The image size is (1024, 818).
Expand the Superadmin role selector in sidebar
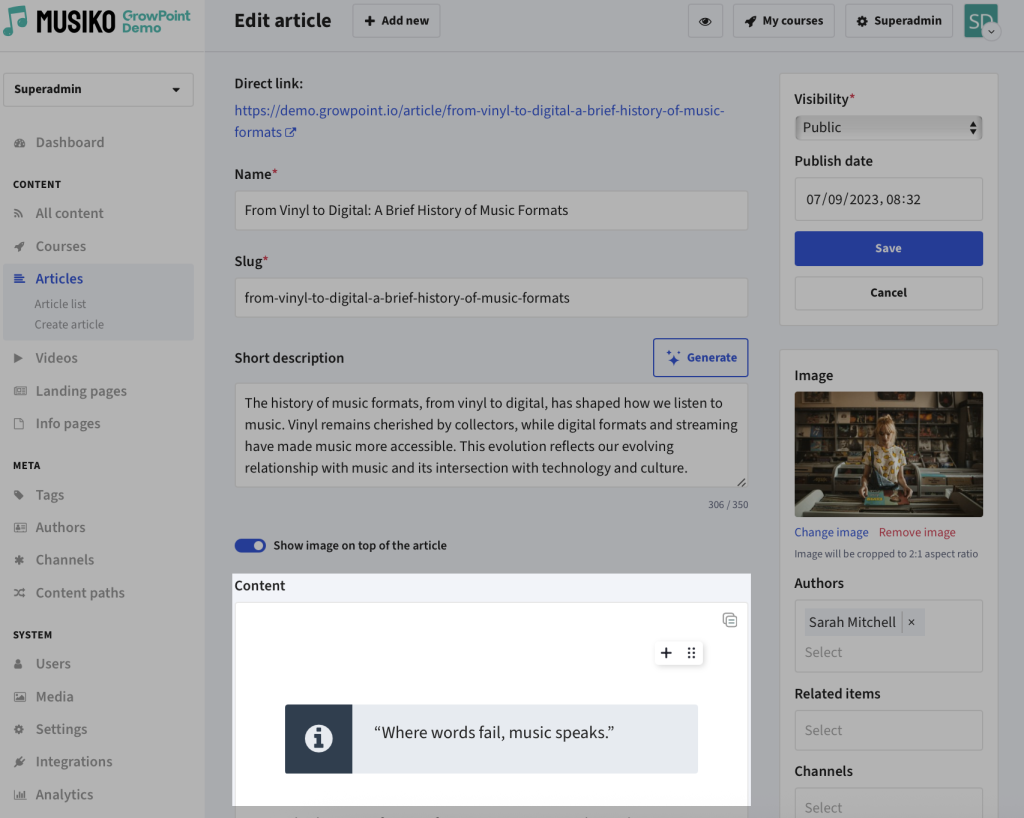98,89
